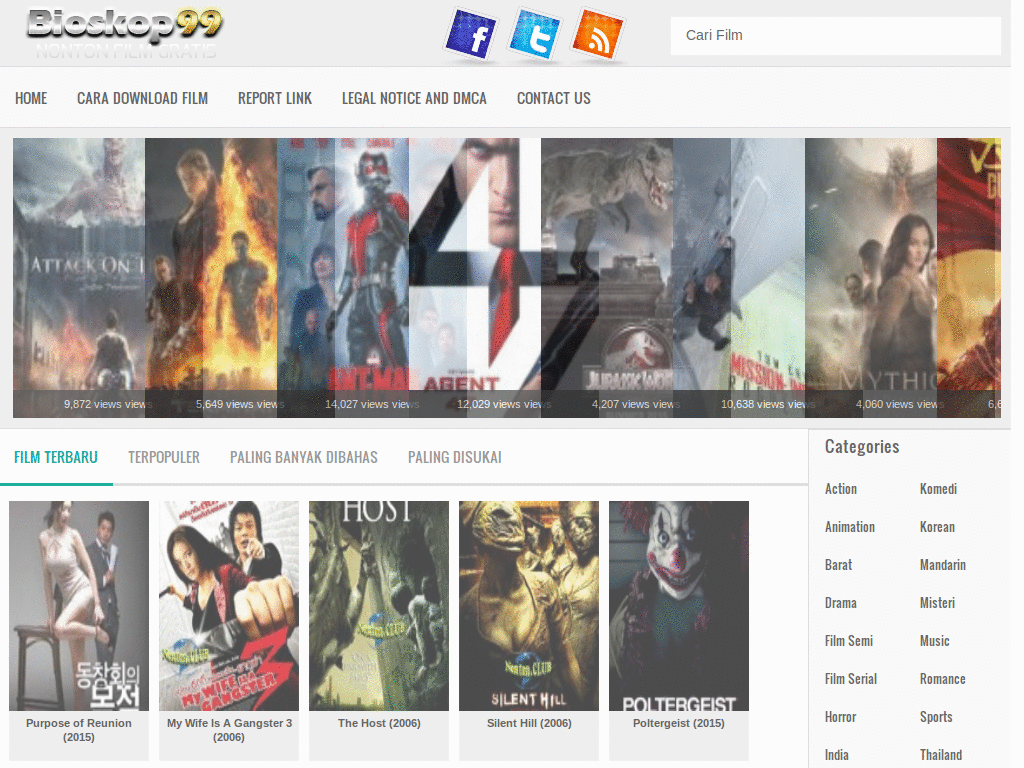Open the HOME menu item
The height and width of the screenshot is (768, 1024).
31,98
